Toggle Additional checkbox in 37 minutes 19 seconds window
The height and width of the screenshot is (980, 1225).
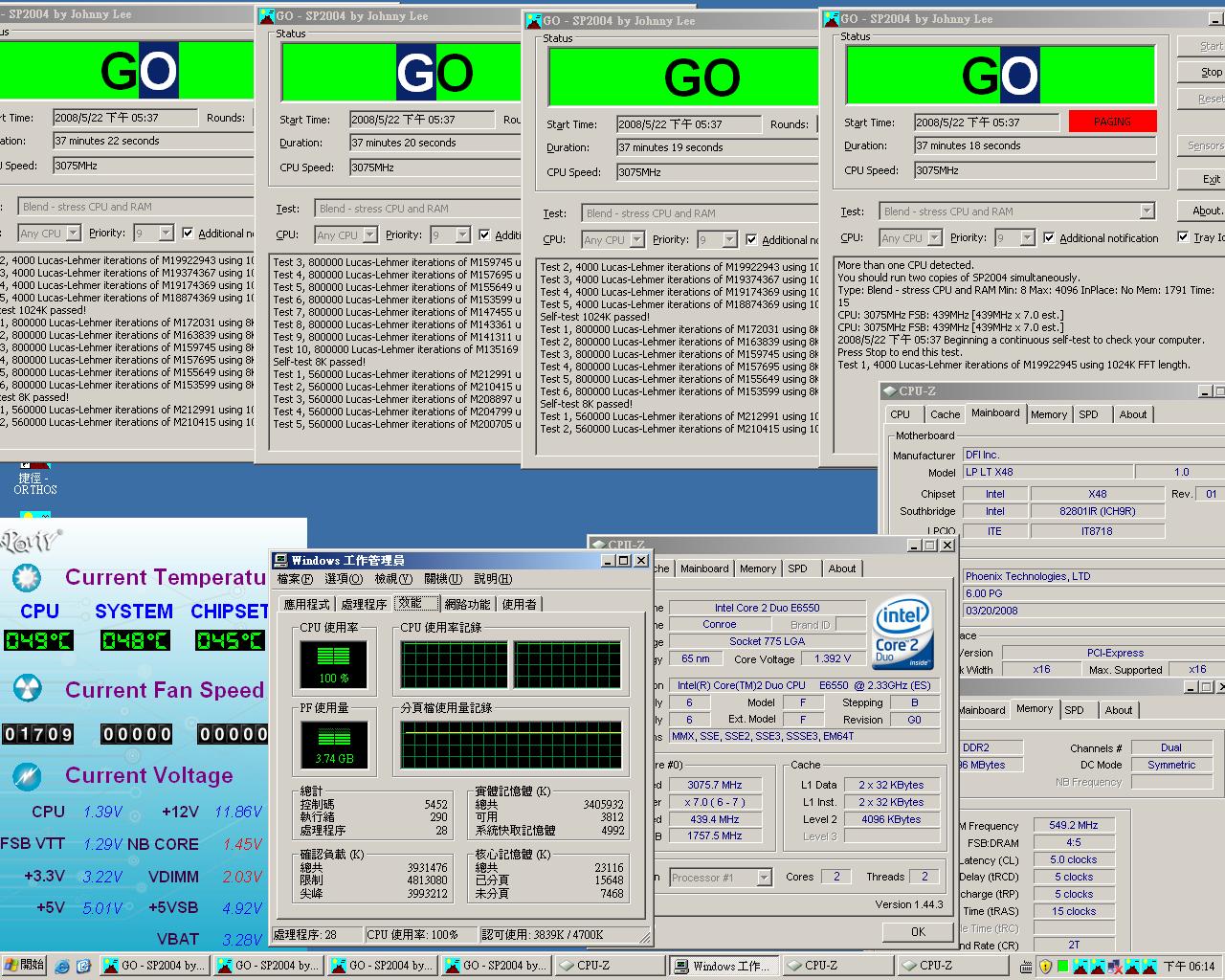(751, 239)
